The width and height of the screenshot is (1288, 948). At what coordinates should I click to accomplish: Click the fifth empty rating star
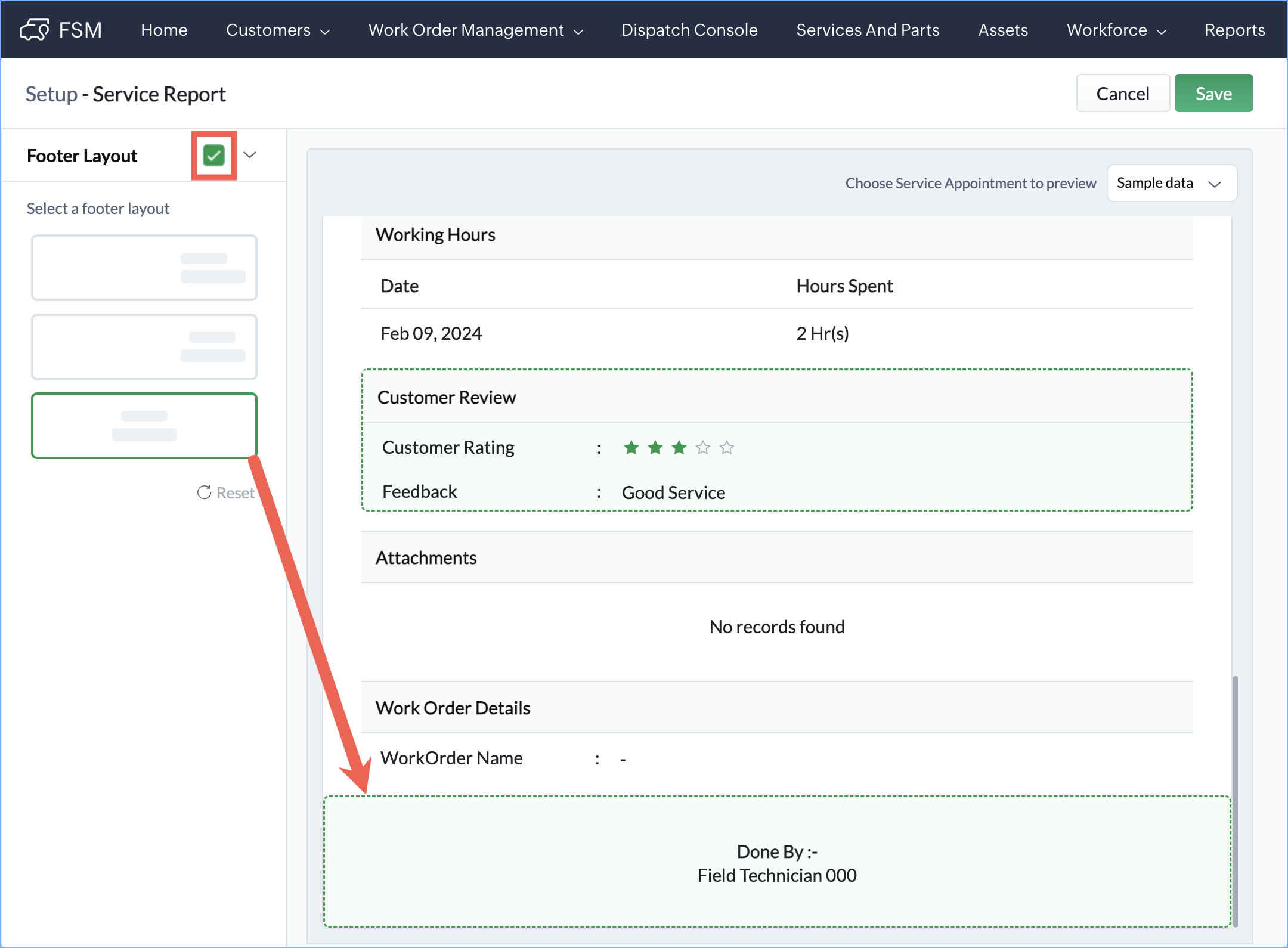pyautogui.click(x=726, y=447)
